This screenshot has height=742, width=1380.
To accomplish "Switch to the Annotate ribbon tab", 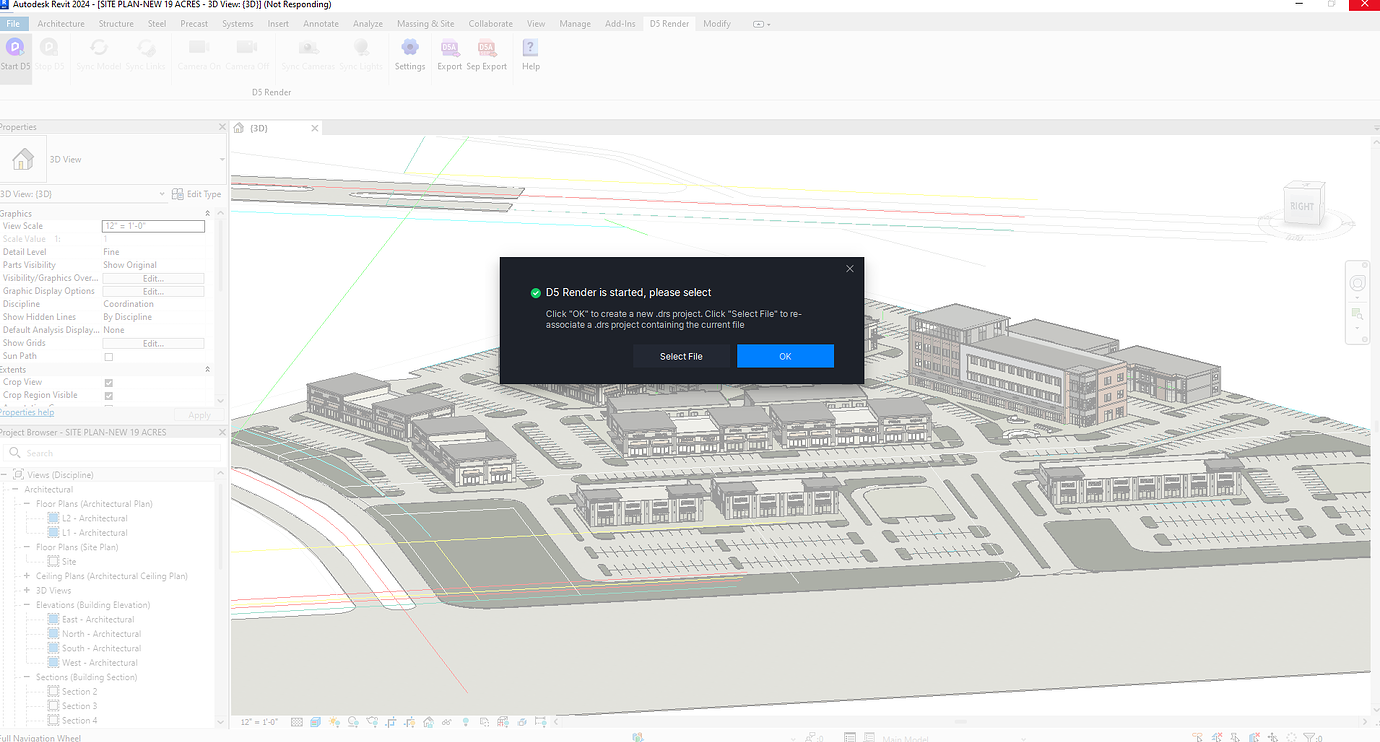I will [320, 23].
